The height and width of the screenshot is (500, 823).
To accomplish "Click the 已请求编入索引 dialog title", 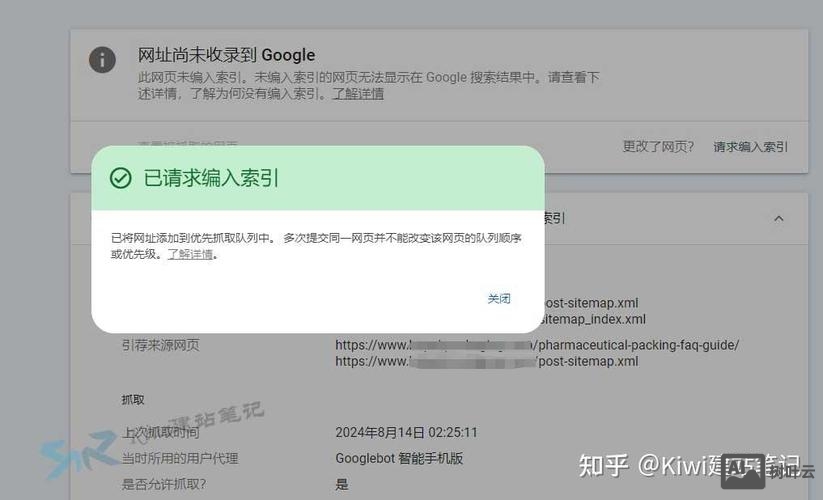I will 211,178.
